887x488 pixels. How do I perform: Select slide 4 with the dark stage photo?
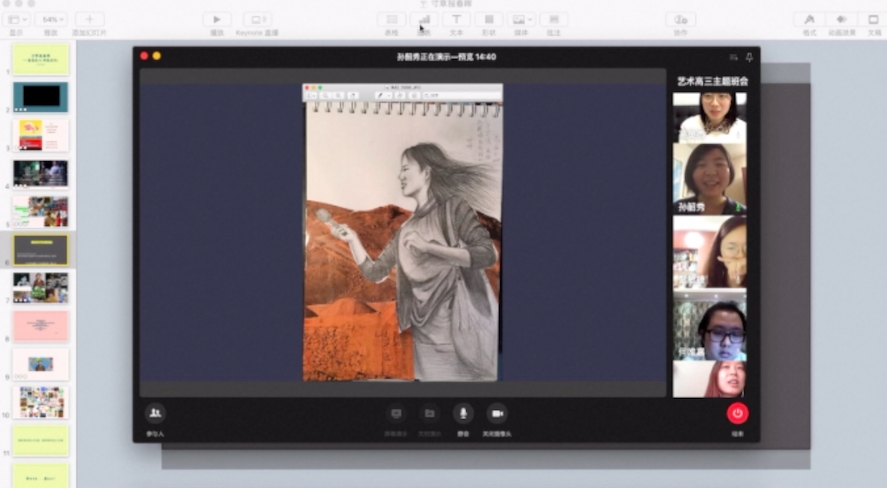point(41,173)
